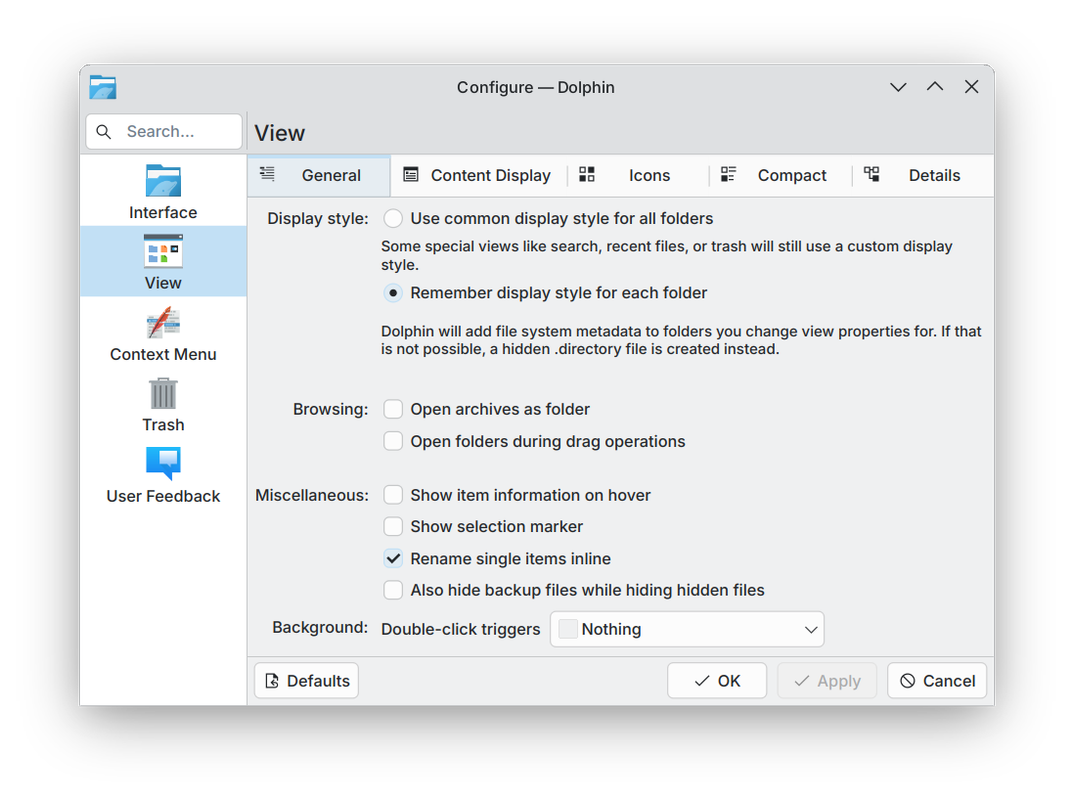Switch to the Icons tab
The height and width of the screenshot is (800, 1074).
click(636, 175)
